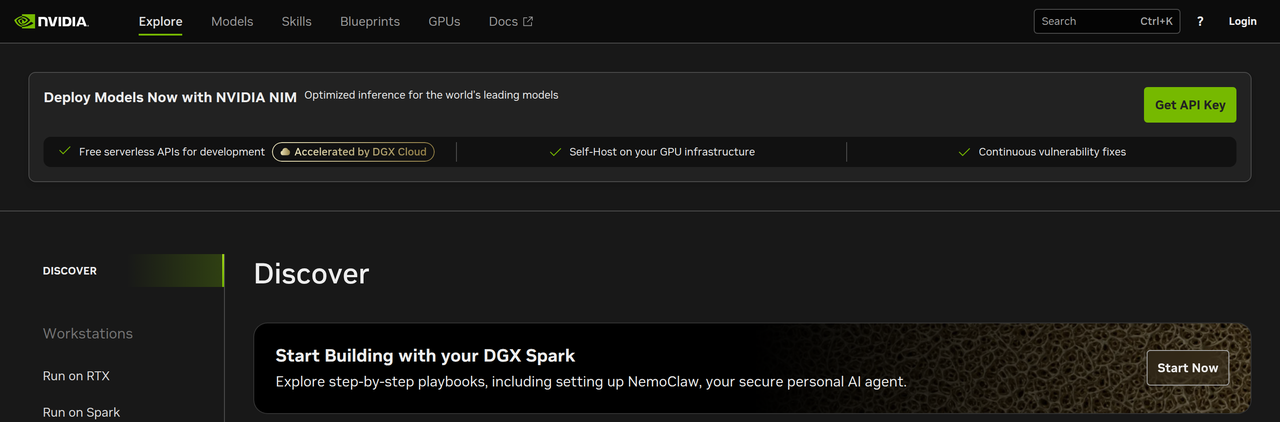
Task: Click the Start Now button
Action: click(1188, 368)
